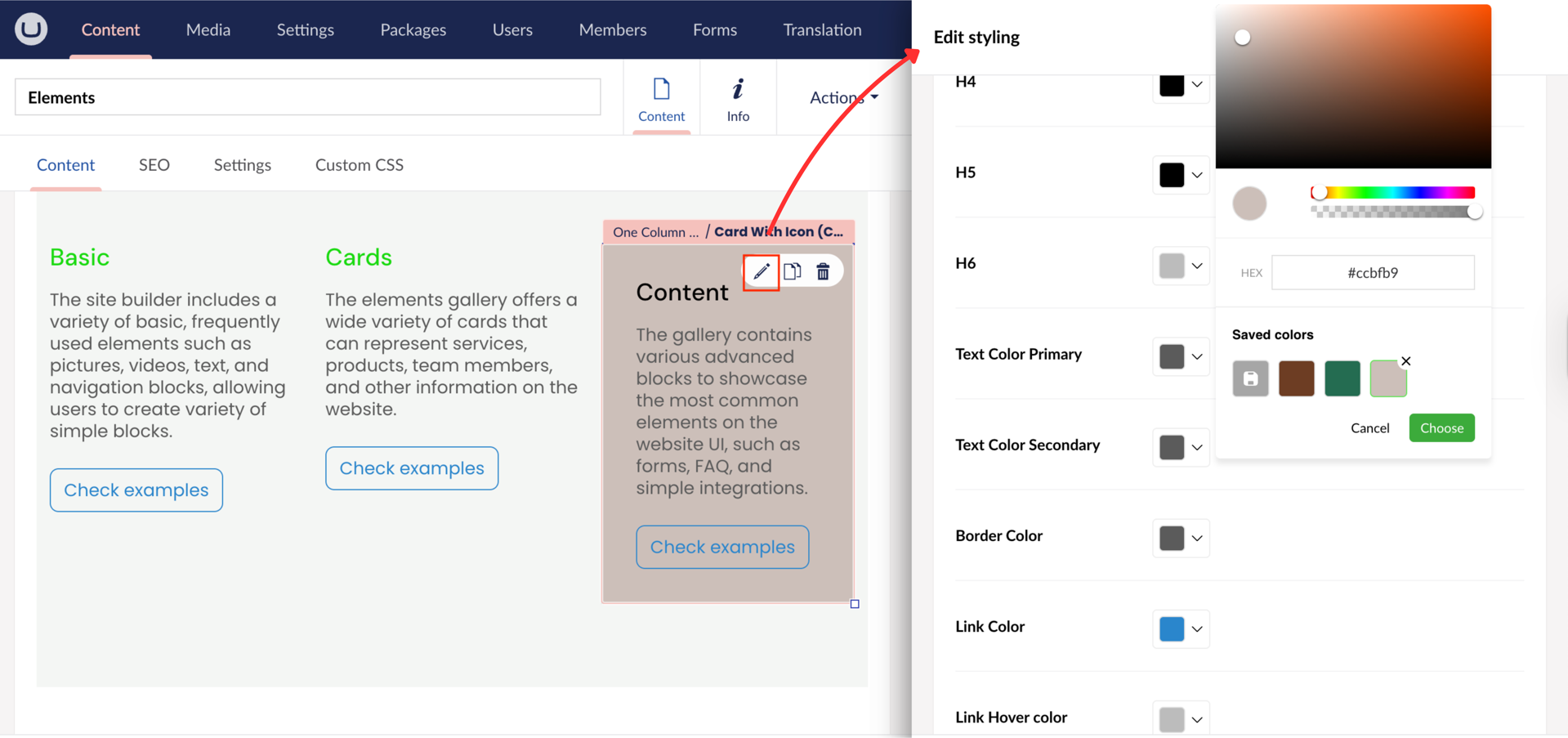Open the Actions dropdown menu
The width and height of the screenshot is (1568, 738).
tap(843, 97)
